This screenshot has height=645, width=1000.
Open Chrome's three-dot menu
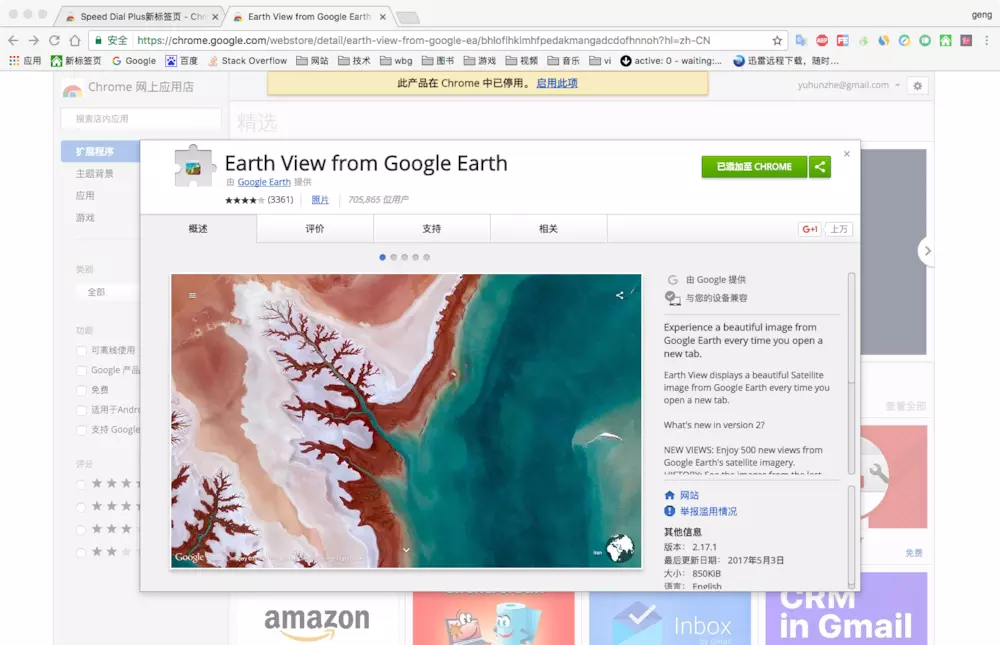click(x=987, y=40)
